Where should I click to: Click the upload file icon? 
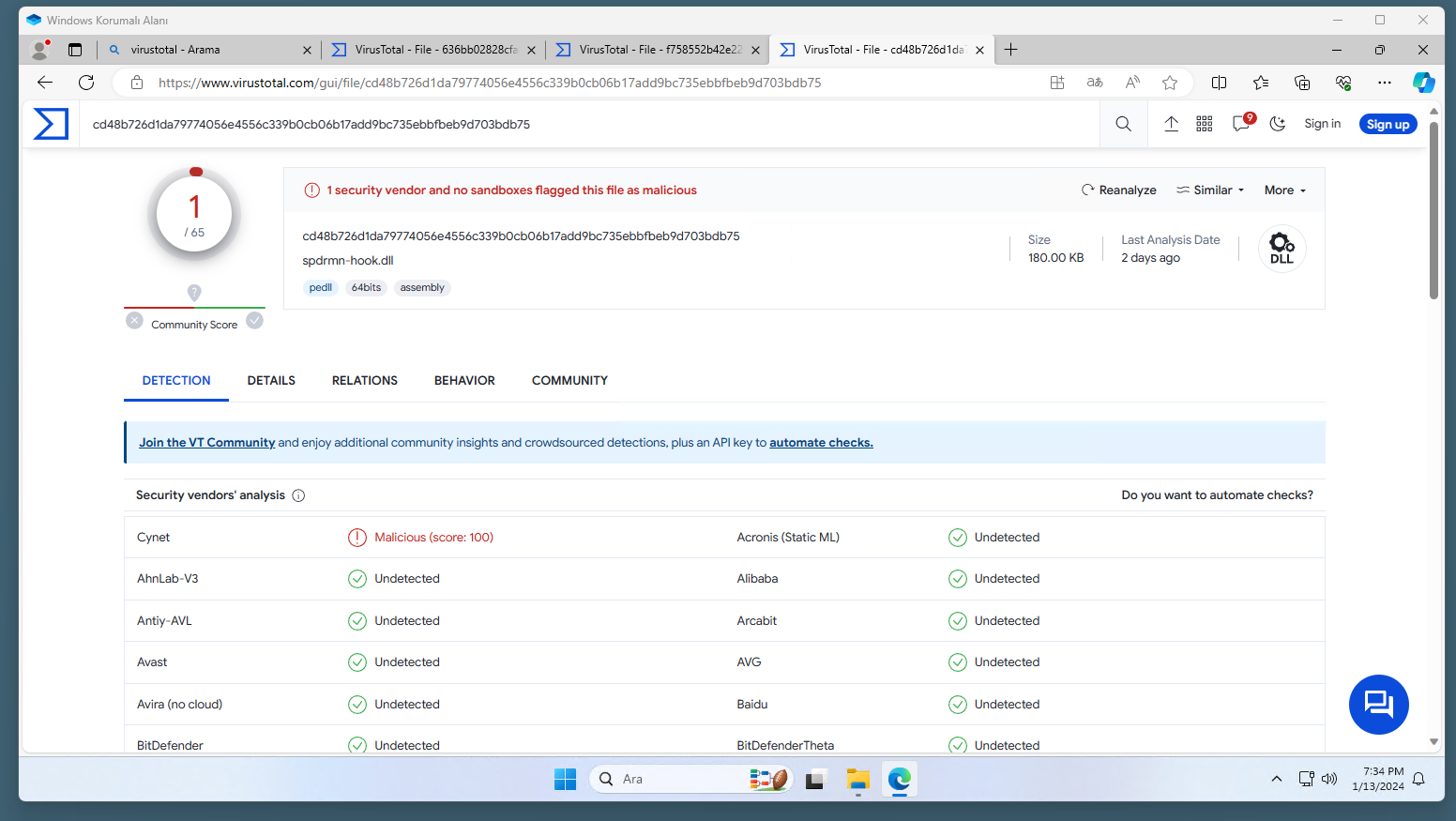[1171, 124]
